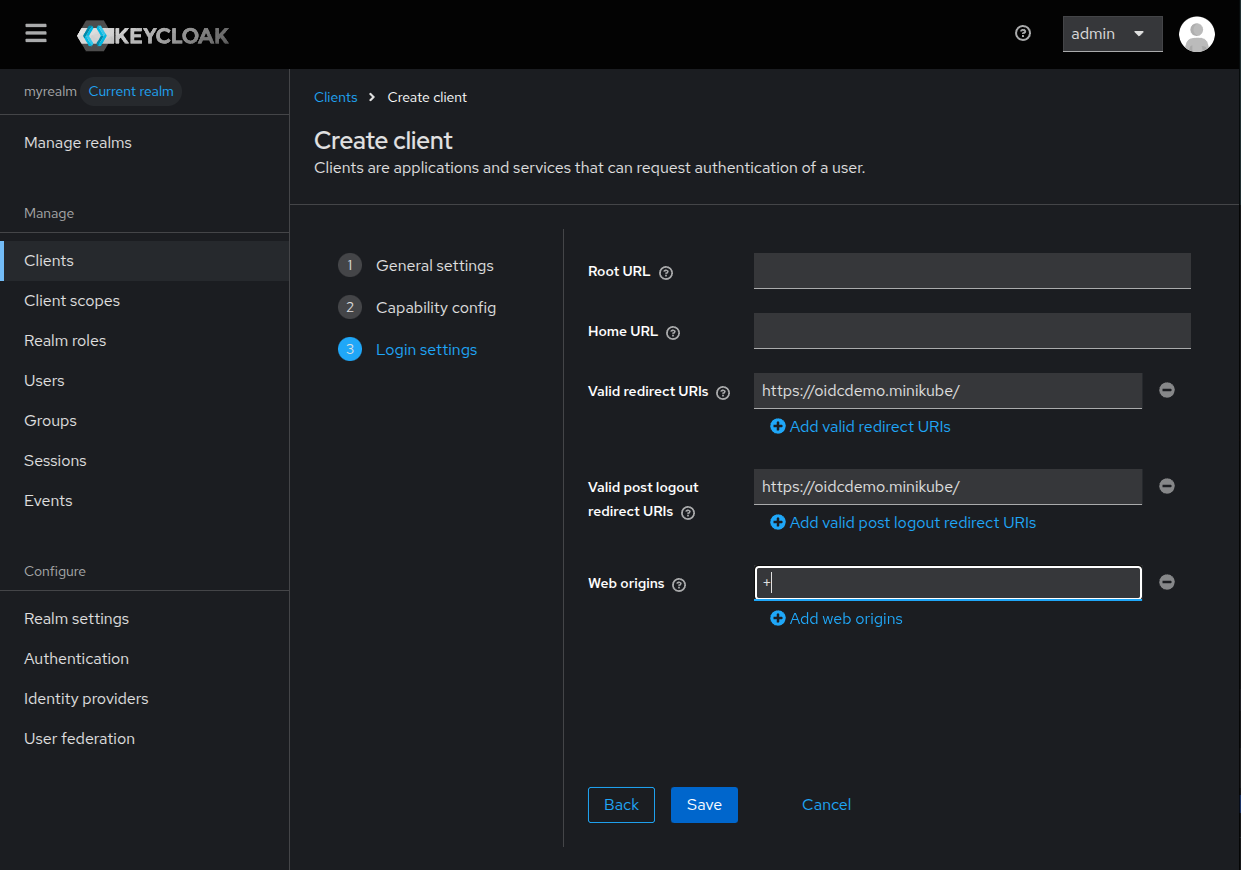The width and height of the screenshot is (1241, 870).
Task: Click the Valid redirect URIs field
Action: click(x=948, y=391)
